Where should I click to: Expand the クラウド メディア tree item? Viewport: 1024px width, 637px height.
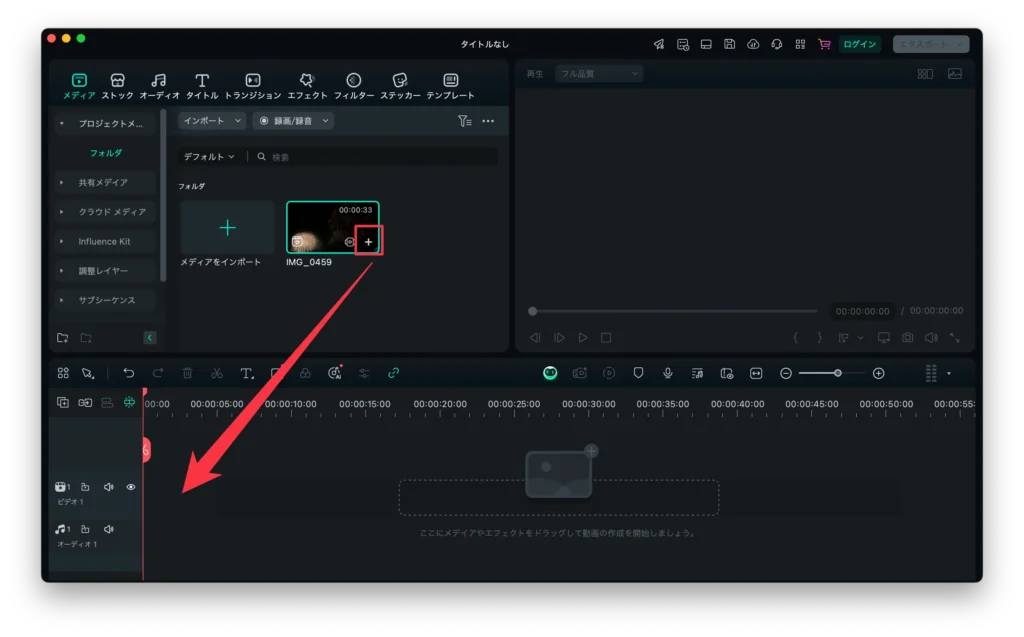tap(62, 212)
